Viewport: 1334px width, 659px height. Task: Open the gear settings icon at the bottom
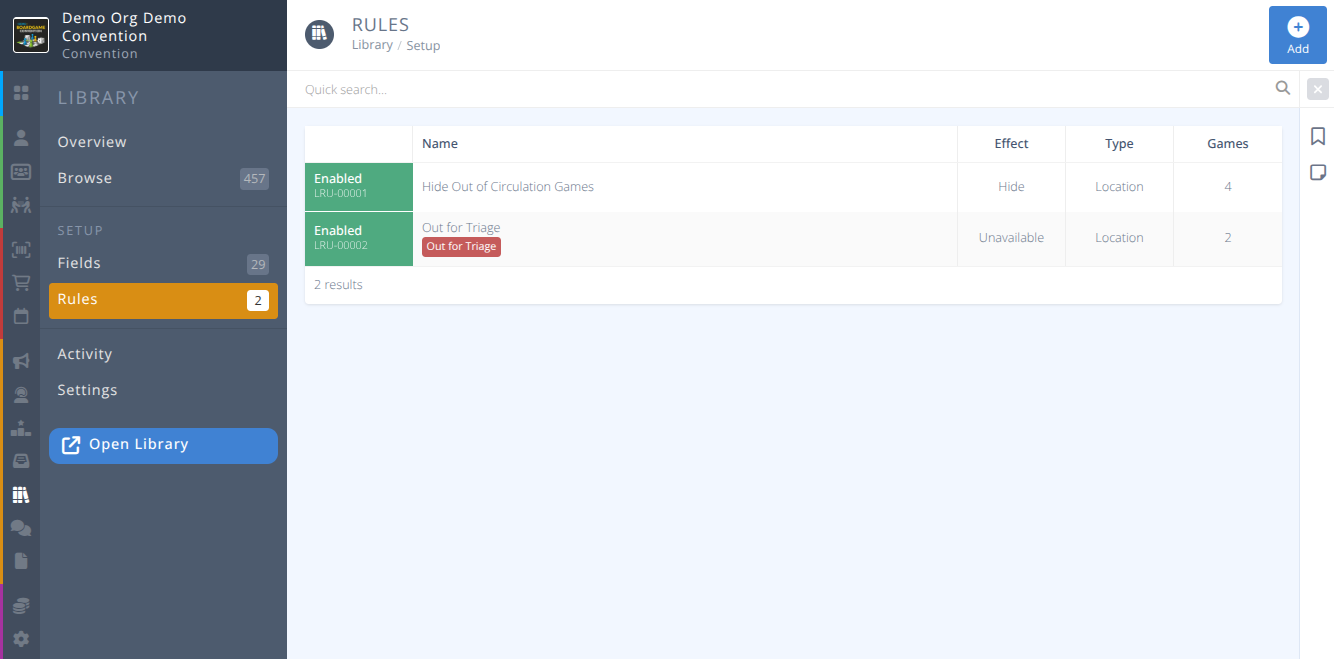click(21, 639)
